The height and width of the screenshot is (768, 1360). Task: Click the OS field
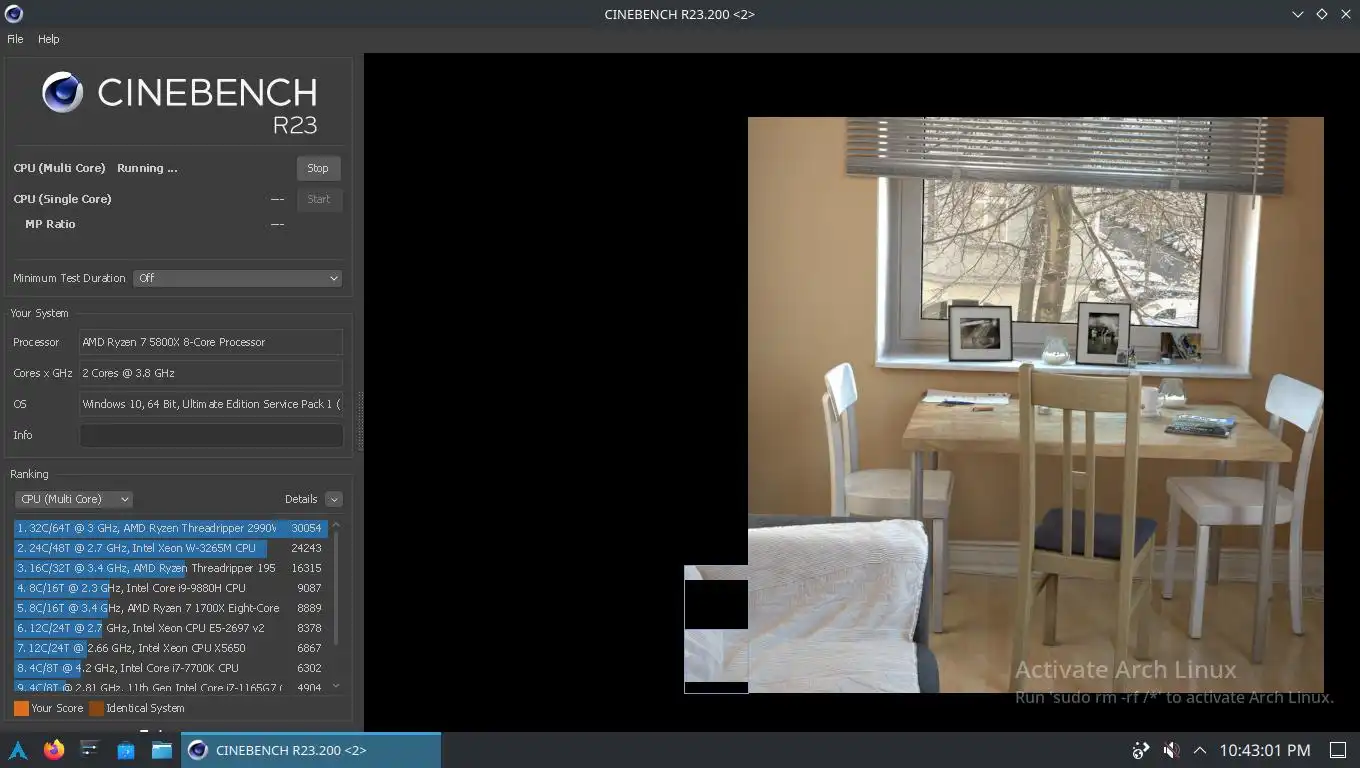tap(211, 404)
